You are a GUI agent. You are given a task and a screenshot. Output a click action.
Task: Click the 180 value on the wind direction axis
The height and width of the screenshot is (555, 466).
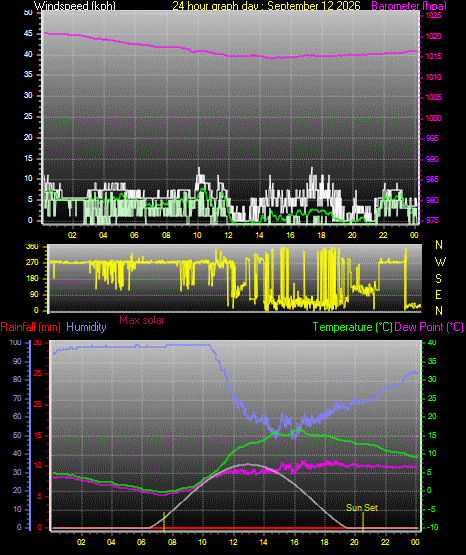coord(32,279)
